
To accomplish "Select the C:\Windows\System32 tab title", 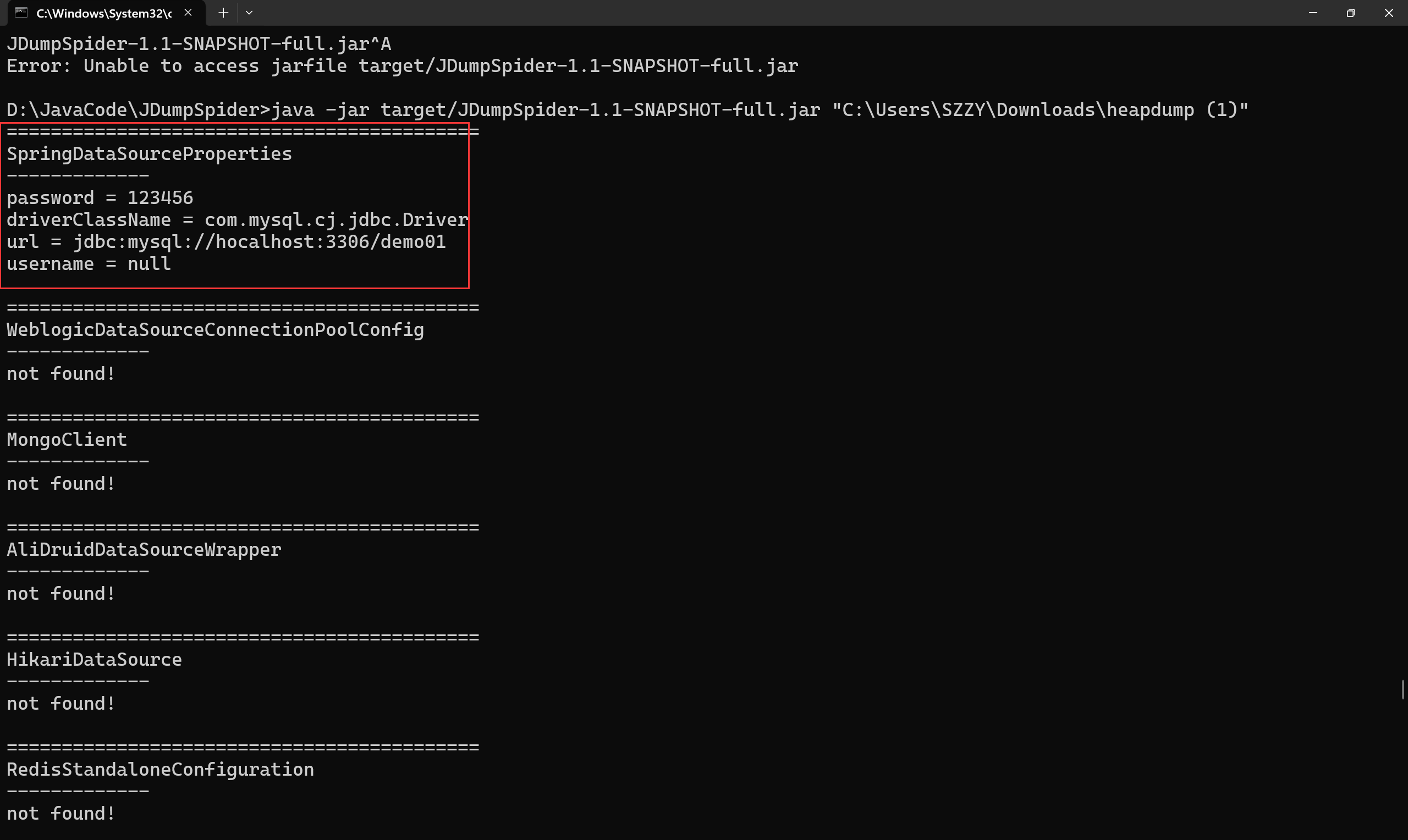I will click(x=103, y=13).
